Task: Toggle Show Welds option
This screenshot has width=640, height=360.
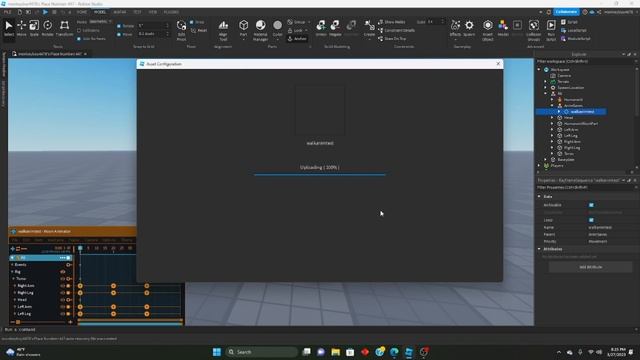Action: pos(391,22)
